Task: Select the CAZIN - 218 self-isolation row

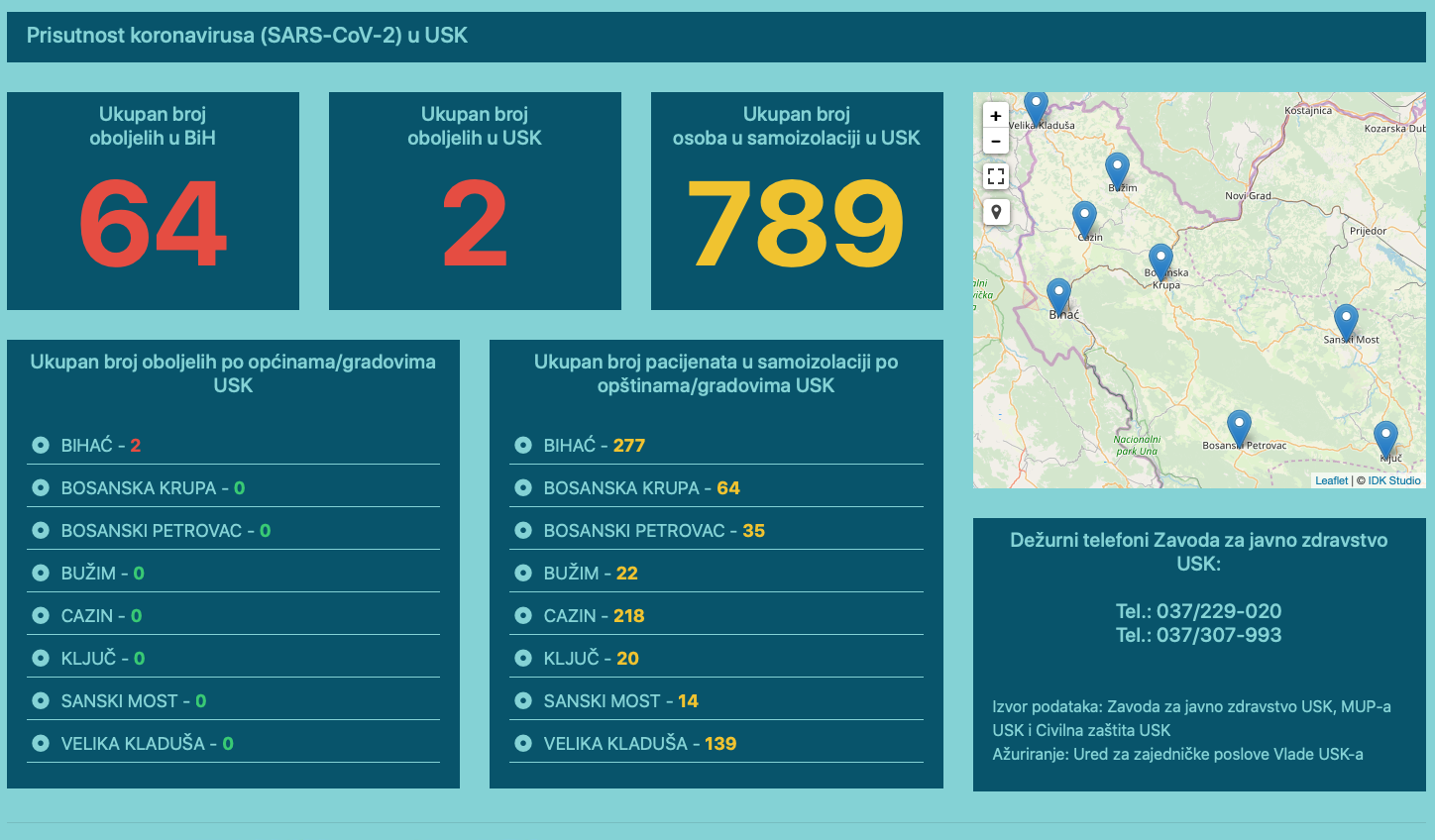Action: click(594, 616)
